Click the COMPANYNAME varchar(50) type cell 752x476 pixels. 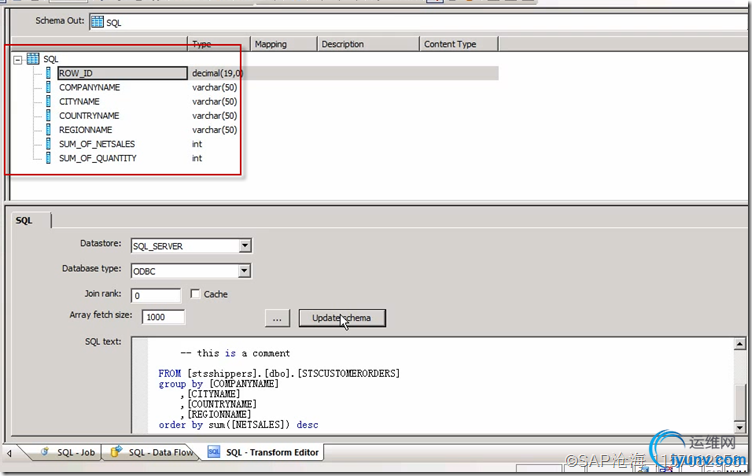coord(214,87)
